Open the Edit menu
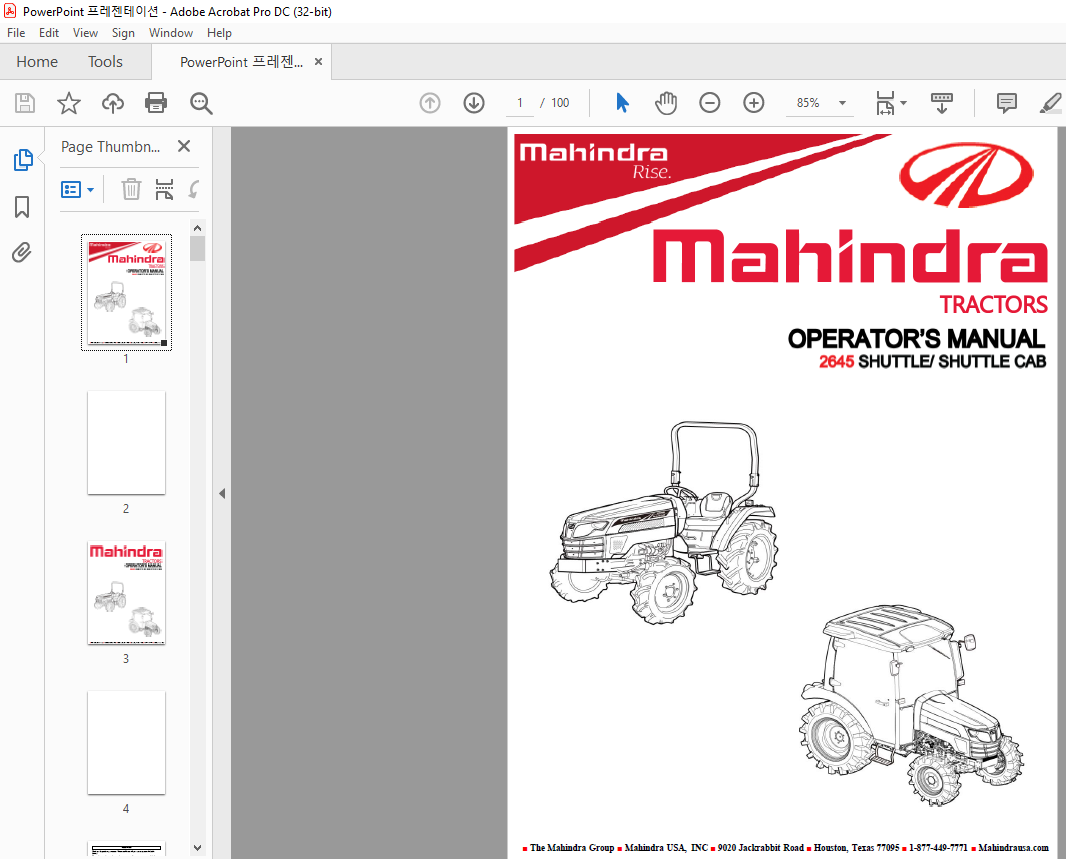Image resolution: width=1066 pixels, height=859 pixels. click(x=48, y=33)
